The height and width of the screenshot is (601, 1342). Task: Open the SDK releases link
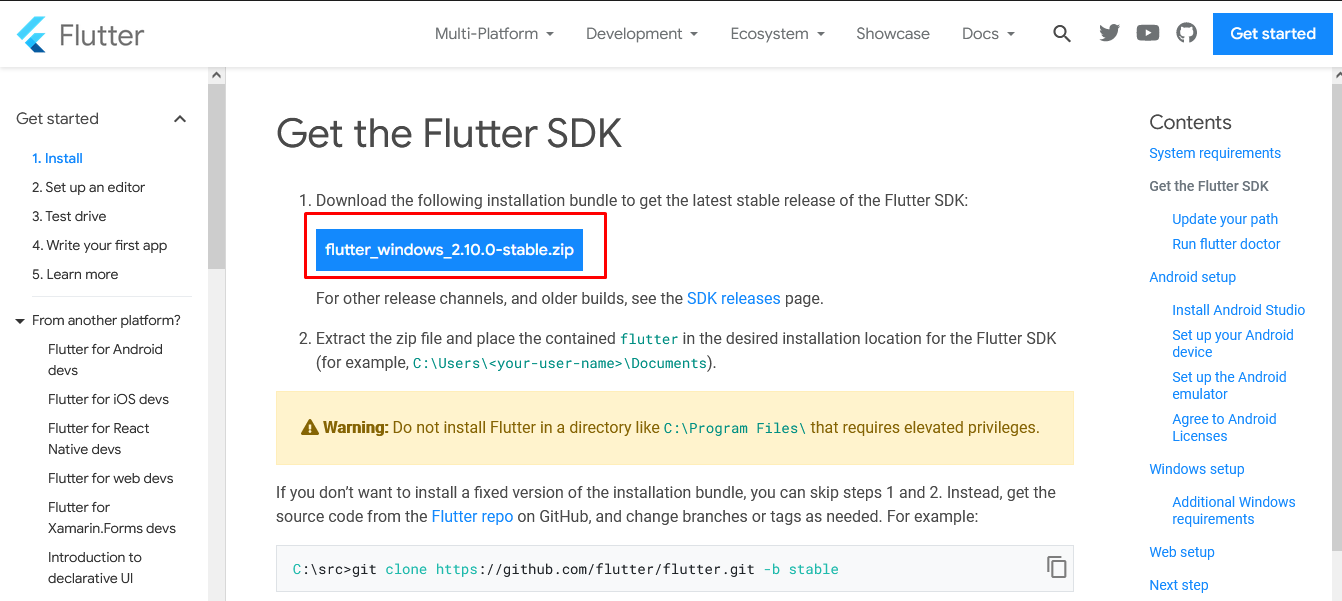[x=733, y=298]
